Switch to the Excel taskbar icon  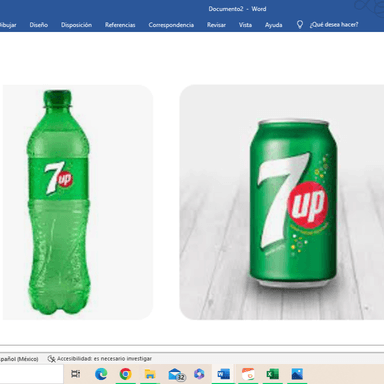pyautogui.click(x=272, y=374)
